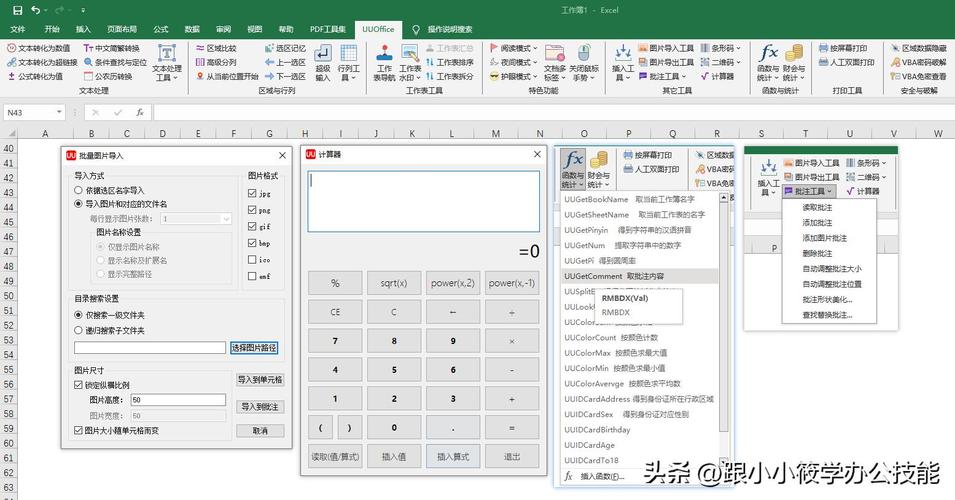This screenshot has height=500, width=955.
Task: Launch the 区域比较 tool
Action: tap(216, 48)
